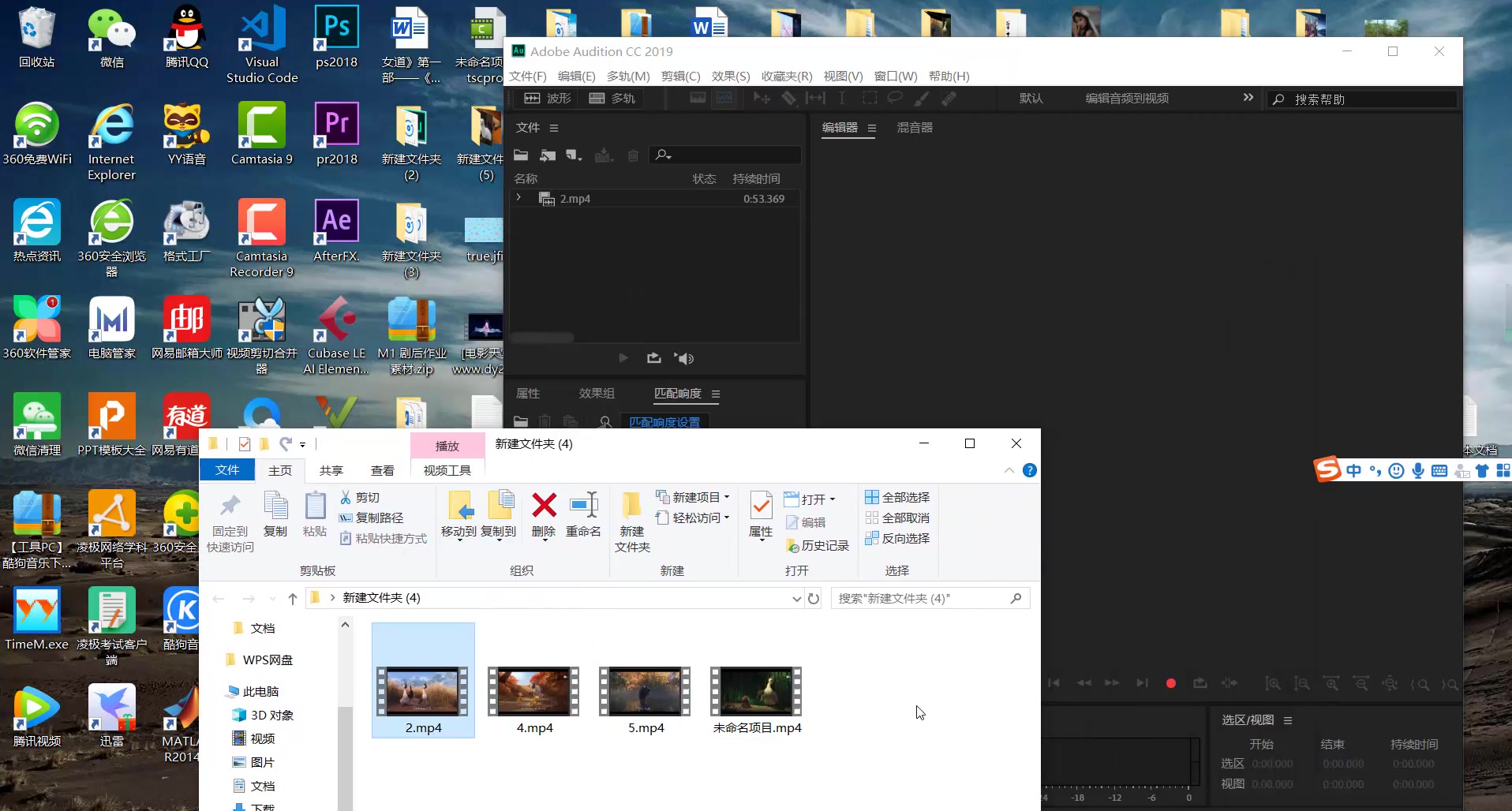1512x811 pixels.
Task: Click import file icon in Files panel
Action: [x=548, y=155]
